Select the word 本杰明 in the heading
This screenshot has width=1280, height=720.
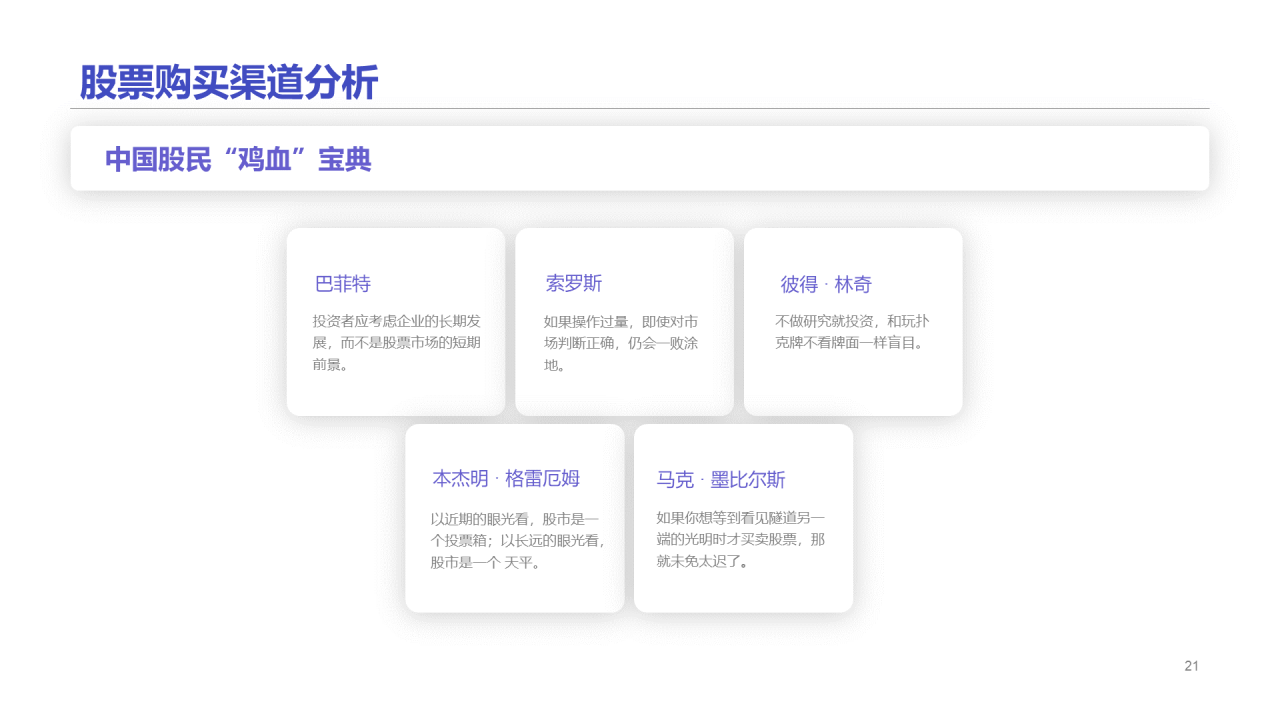460,479
